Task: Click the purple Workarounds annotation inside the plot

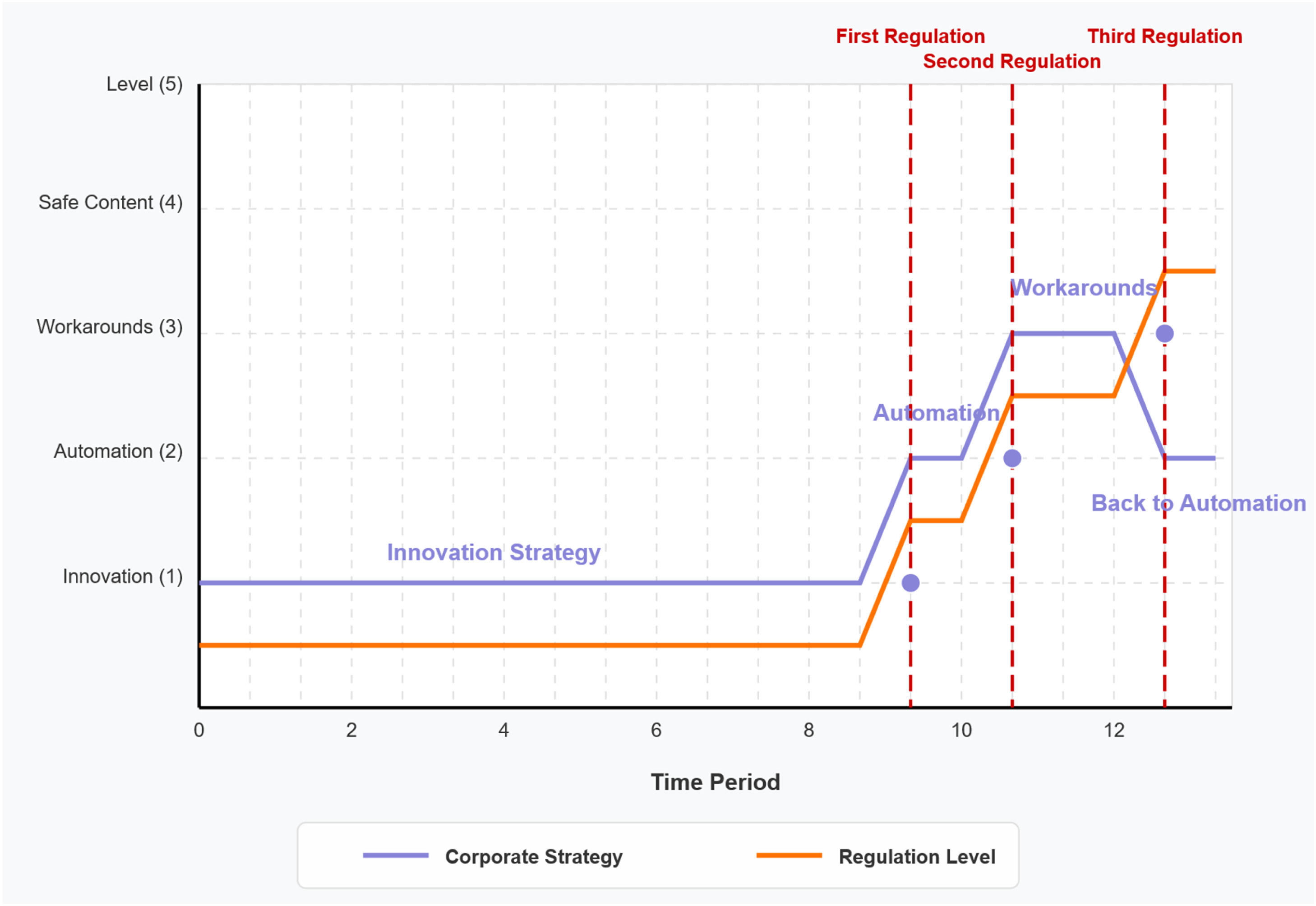Action: tap(1084, 288)
